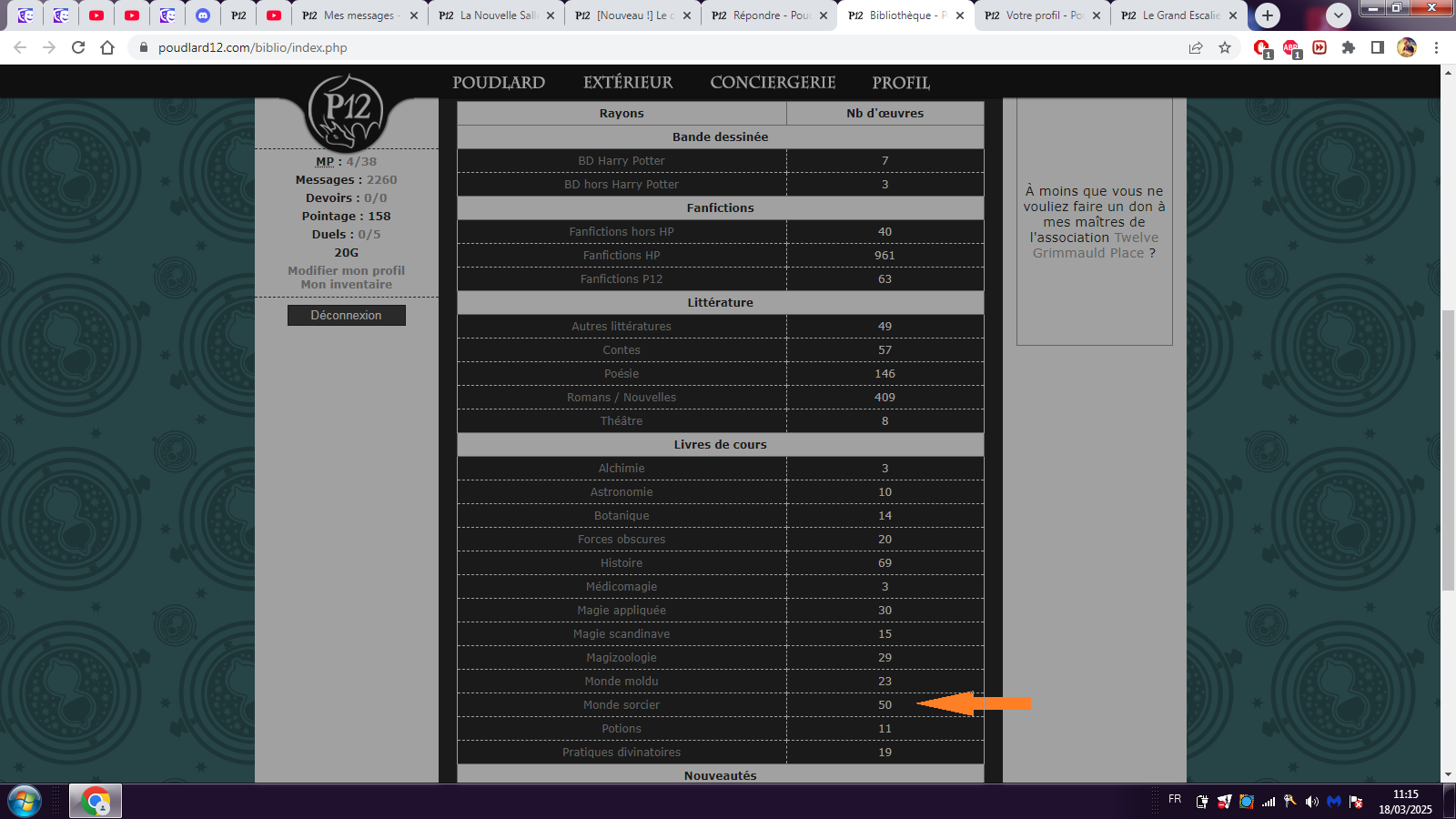Switch to the Le Grand Escalier tab

[x=1179, y=15]
